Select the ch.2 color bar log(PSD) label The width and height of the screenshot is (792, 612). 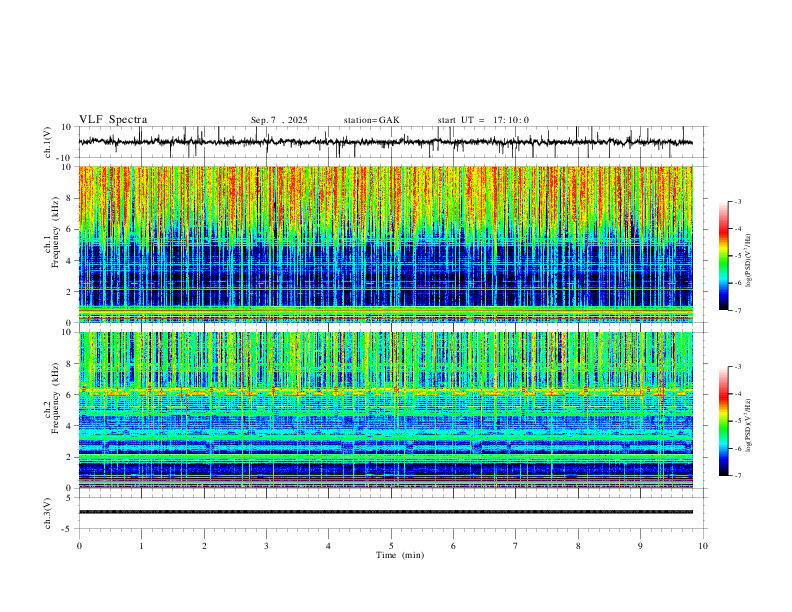(748, 425)
